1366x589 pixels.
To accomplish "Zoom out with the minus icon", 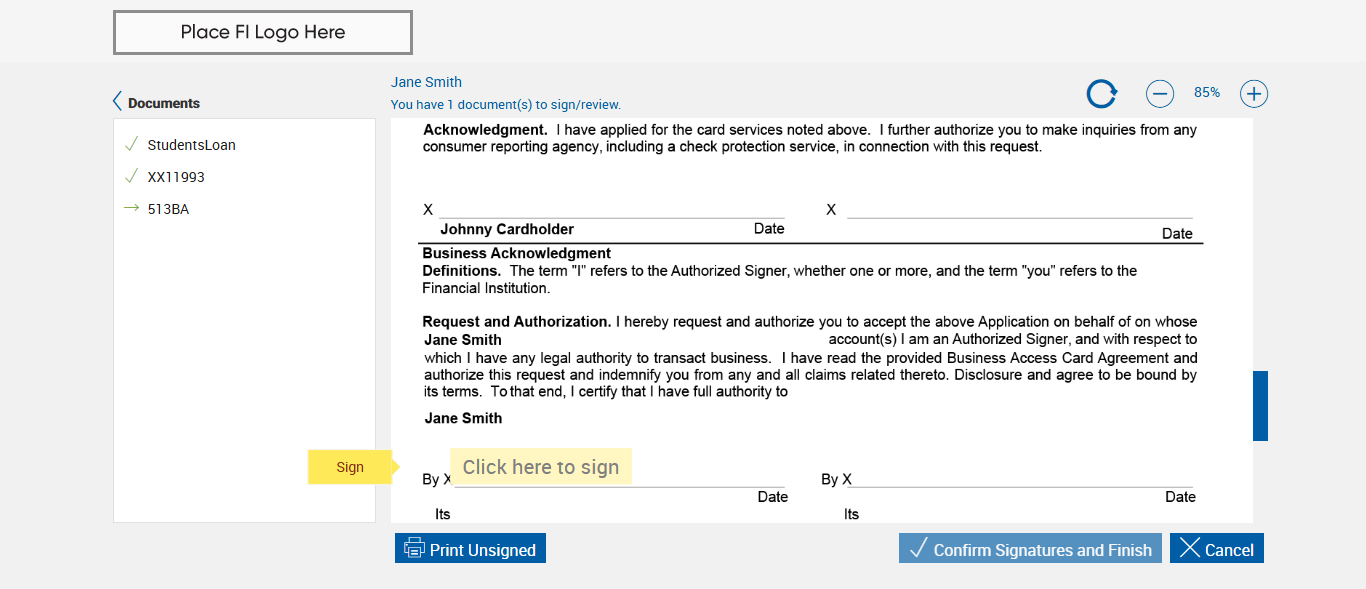I will click(1160, 94).
